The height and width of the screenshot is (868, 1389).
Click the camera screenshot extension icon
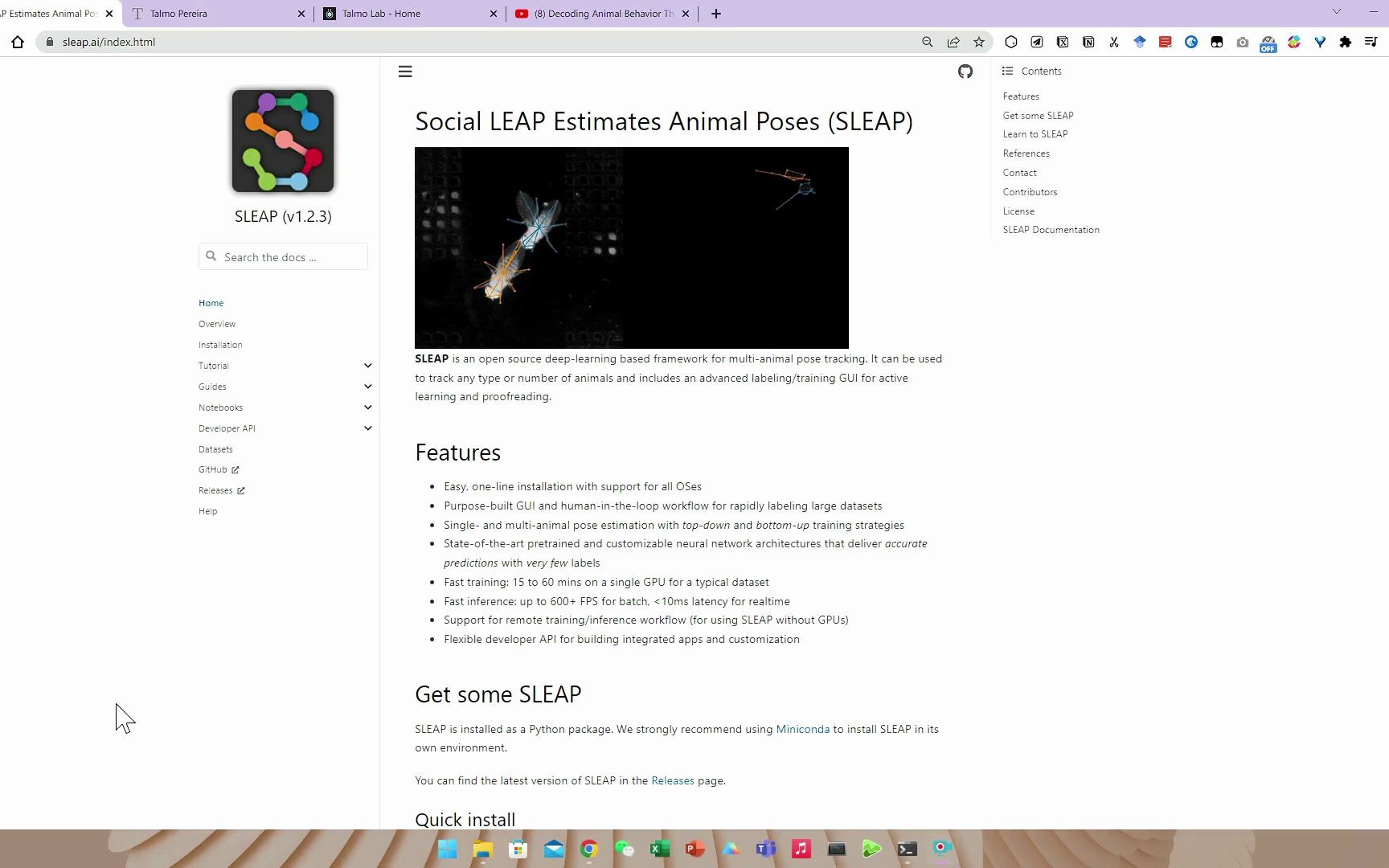[x=1243, y=42]
